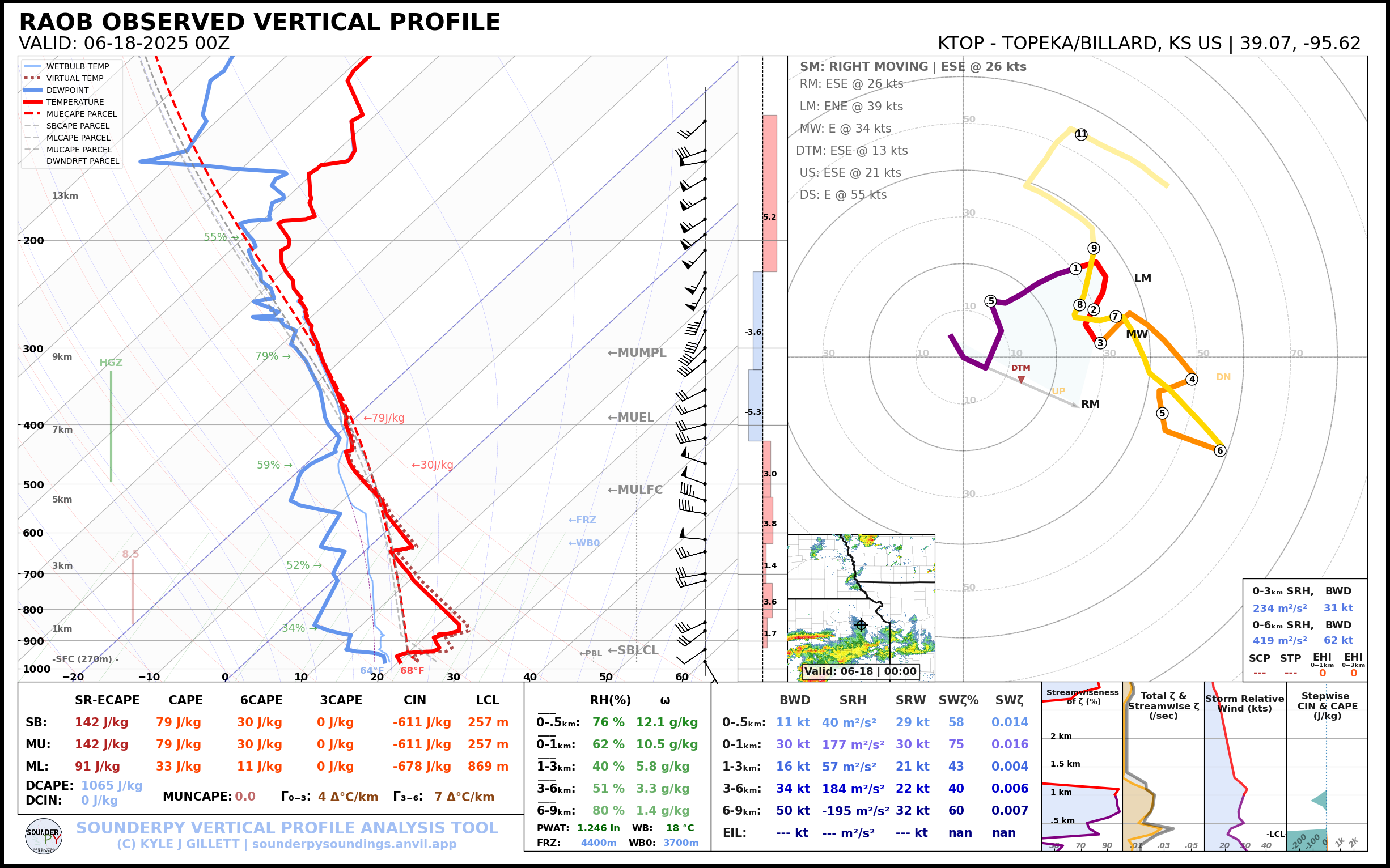Viewport: 1390px width, 868px height.
Task: Click hodograph height marker number 6
Action: click(x=1220, y=450)
